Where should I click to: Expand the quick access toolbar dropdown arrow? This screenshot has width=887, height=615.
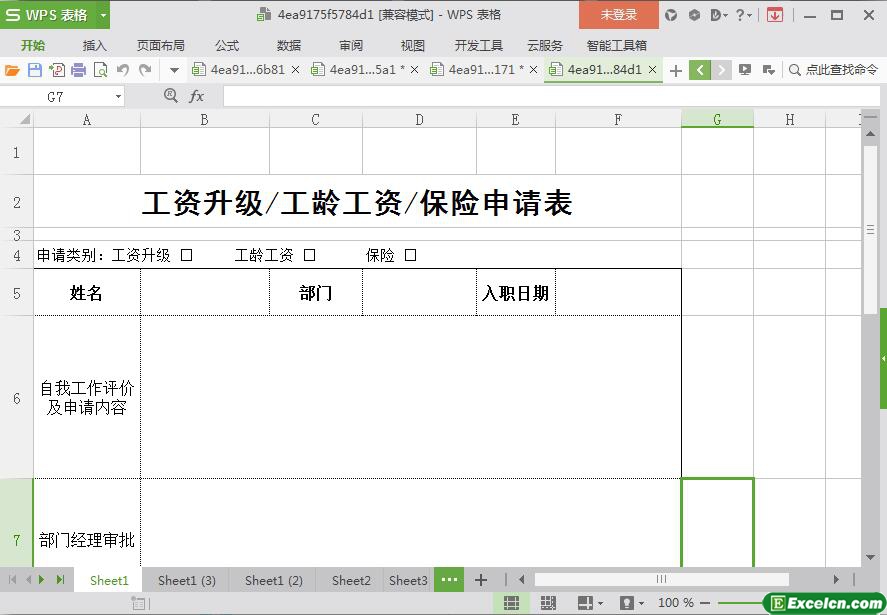(174, 70)
